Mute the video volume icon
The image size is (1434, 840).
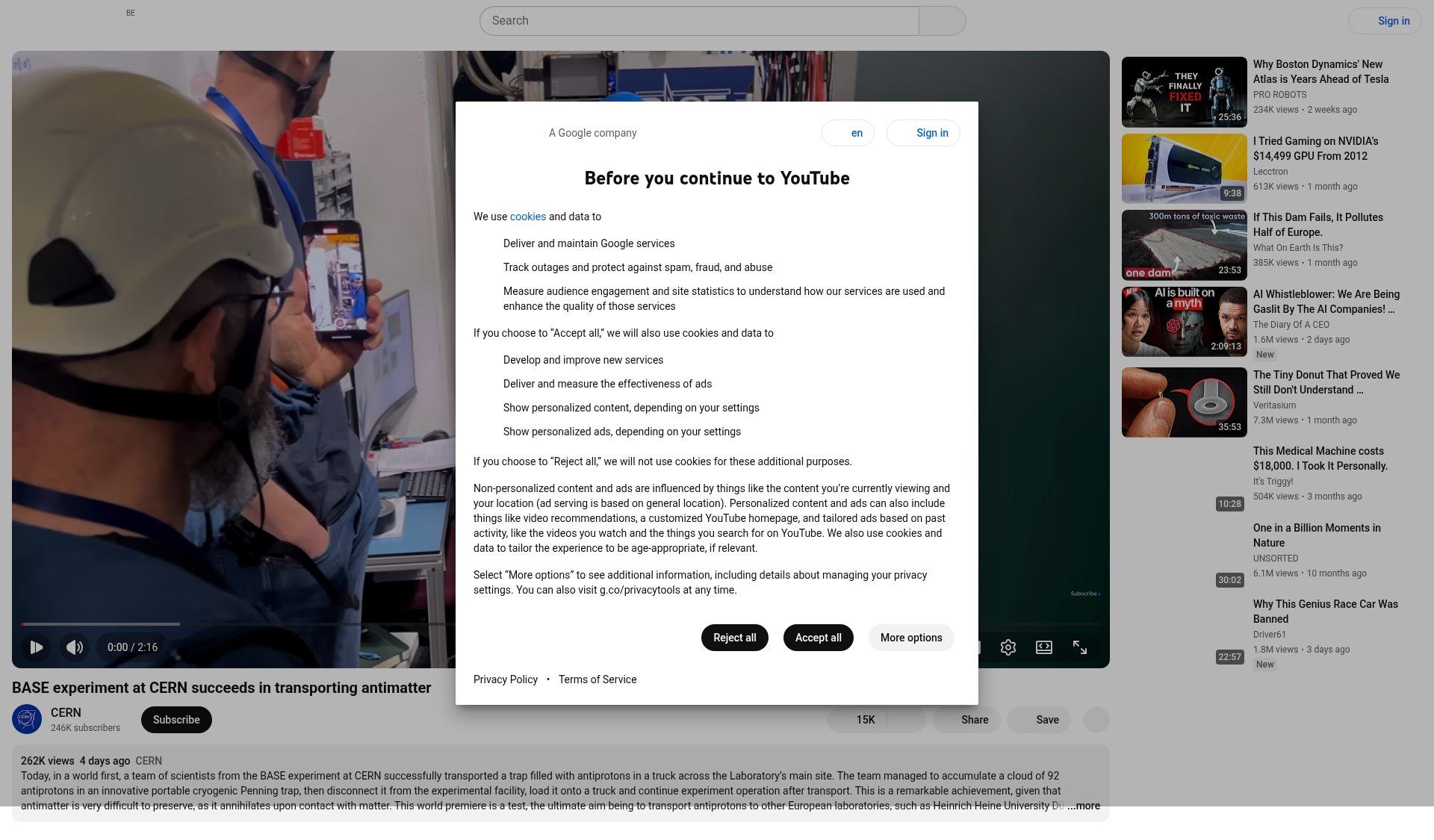75,647
